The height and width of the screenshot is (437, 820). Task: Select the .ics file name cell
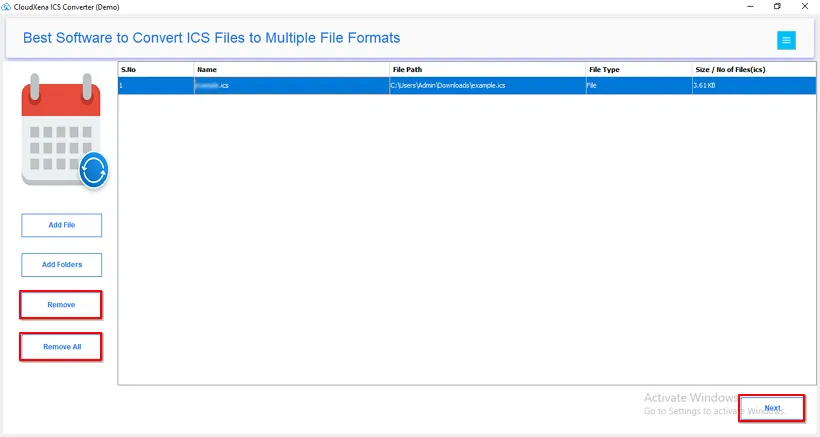pos(292,86)
